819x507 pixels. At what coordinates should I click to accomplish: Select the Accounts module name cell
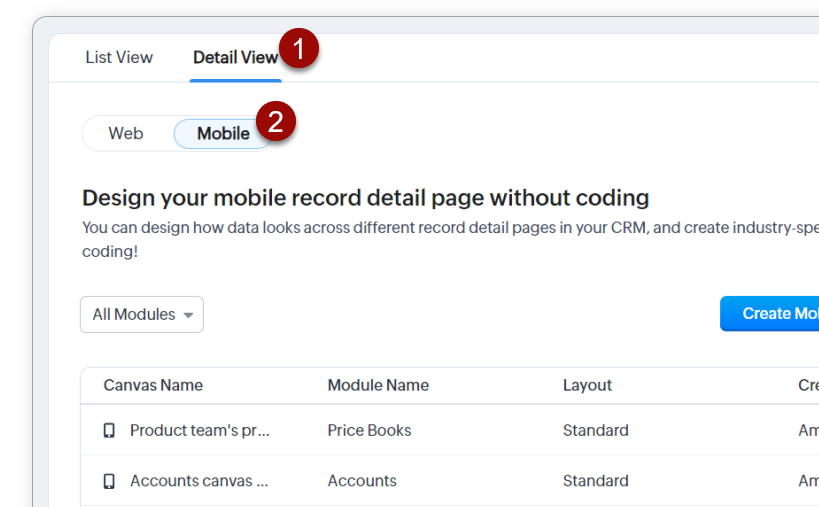tap(362, 481)
